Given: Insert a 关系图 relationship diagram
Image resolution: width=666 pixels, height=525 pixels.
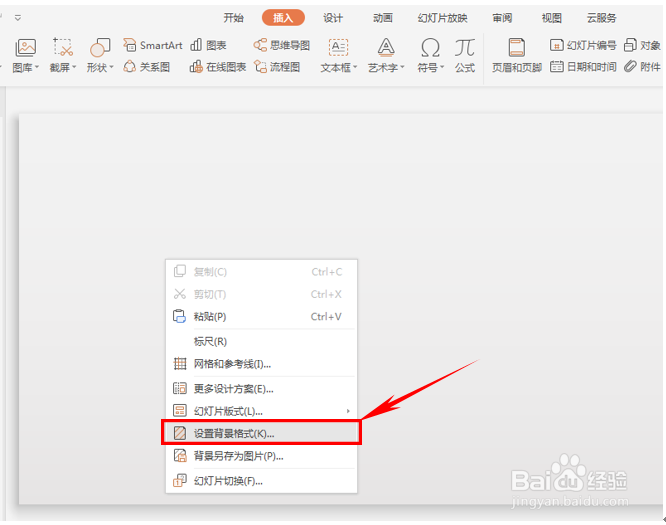Looking at the screenshot, I should pos(147,67).
